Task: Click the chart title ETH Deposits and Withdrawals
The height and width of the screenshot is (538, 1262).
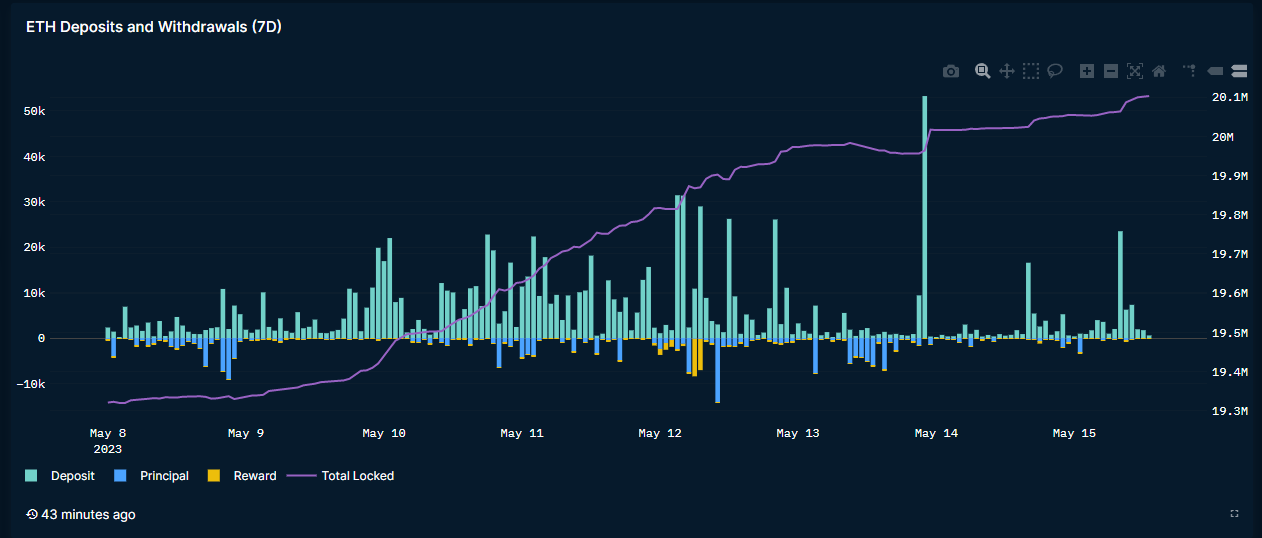Action: point(154,27)
